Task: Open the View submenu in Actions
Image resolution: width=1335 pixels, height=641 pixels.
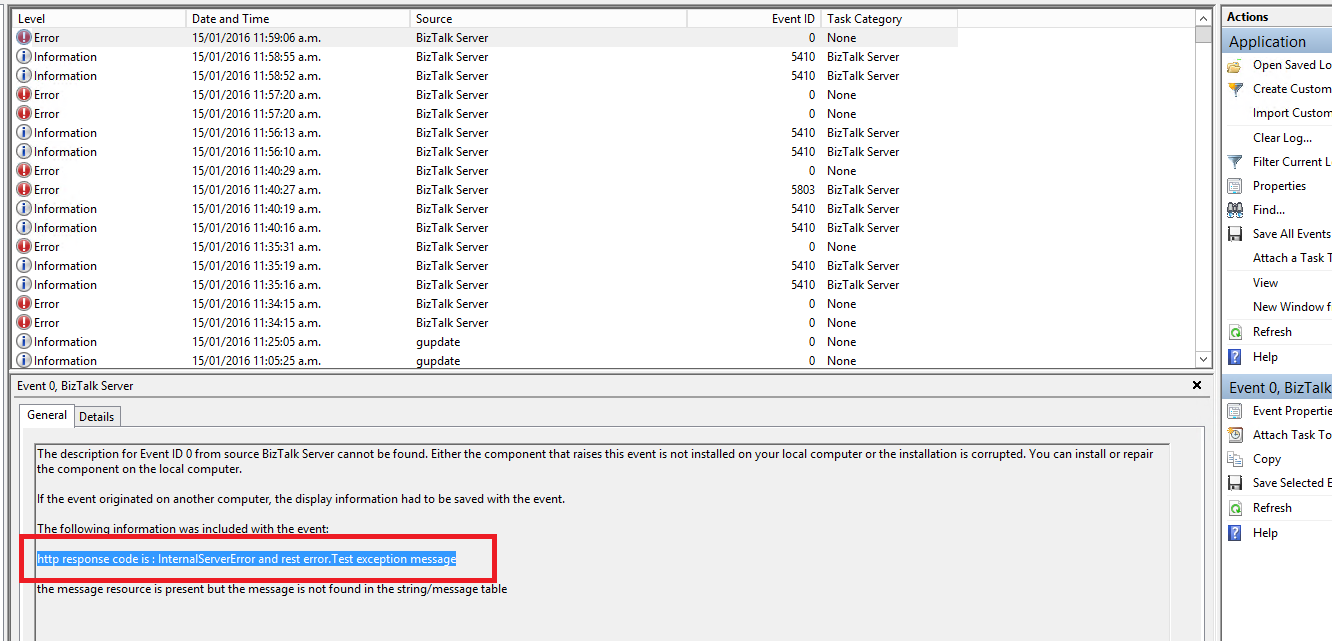Action: (x=1265, y=283)
